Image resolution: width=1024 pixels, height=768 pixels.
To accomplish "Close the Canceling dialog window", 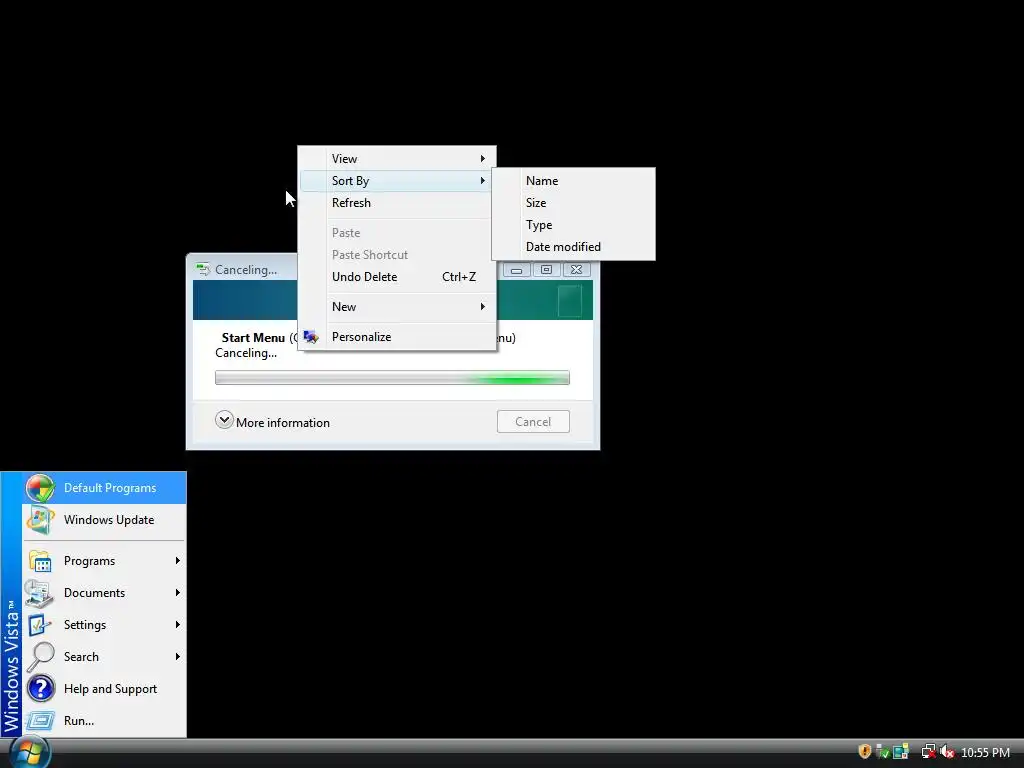I will tap(576, 270).
